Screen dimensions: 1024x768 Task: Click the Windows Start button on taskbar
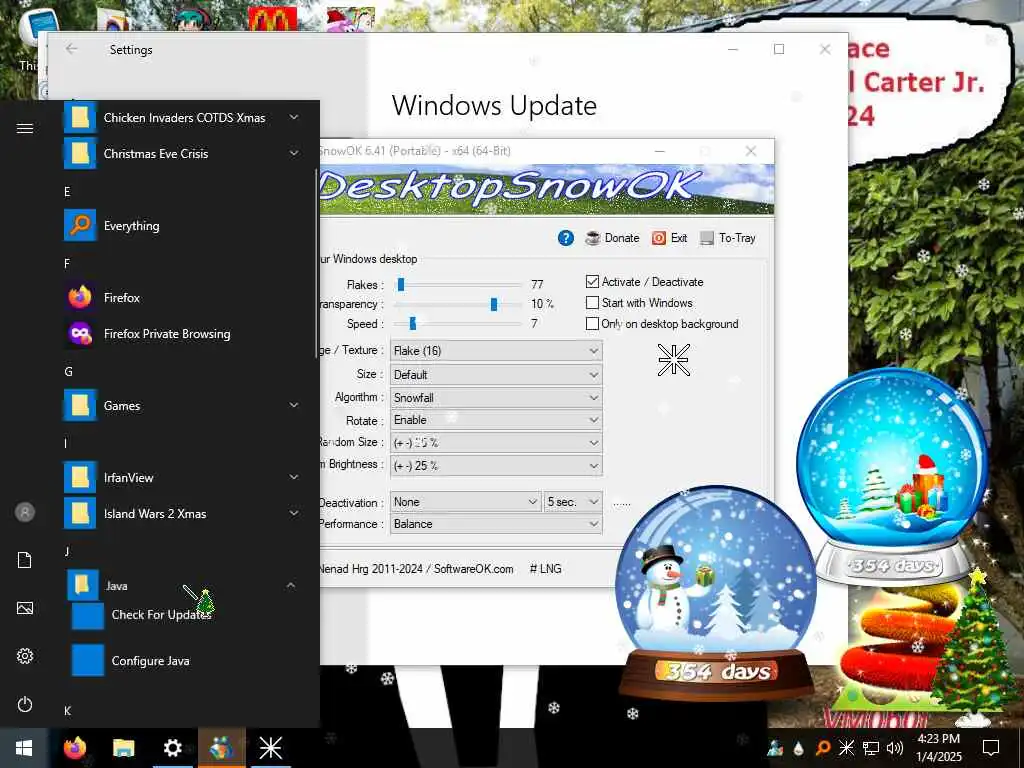(x=24, y=748)
